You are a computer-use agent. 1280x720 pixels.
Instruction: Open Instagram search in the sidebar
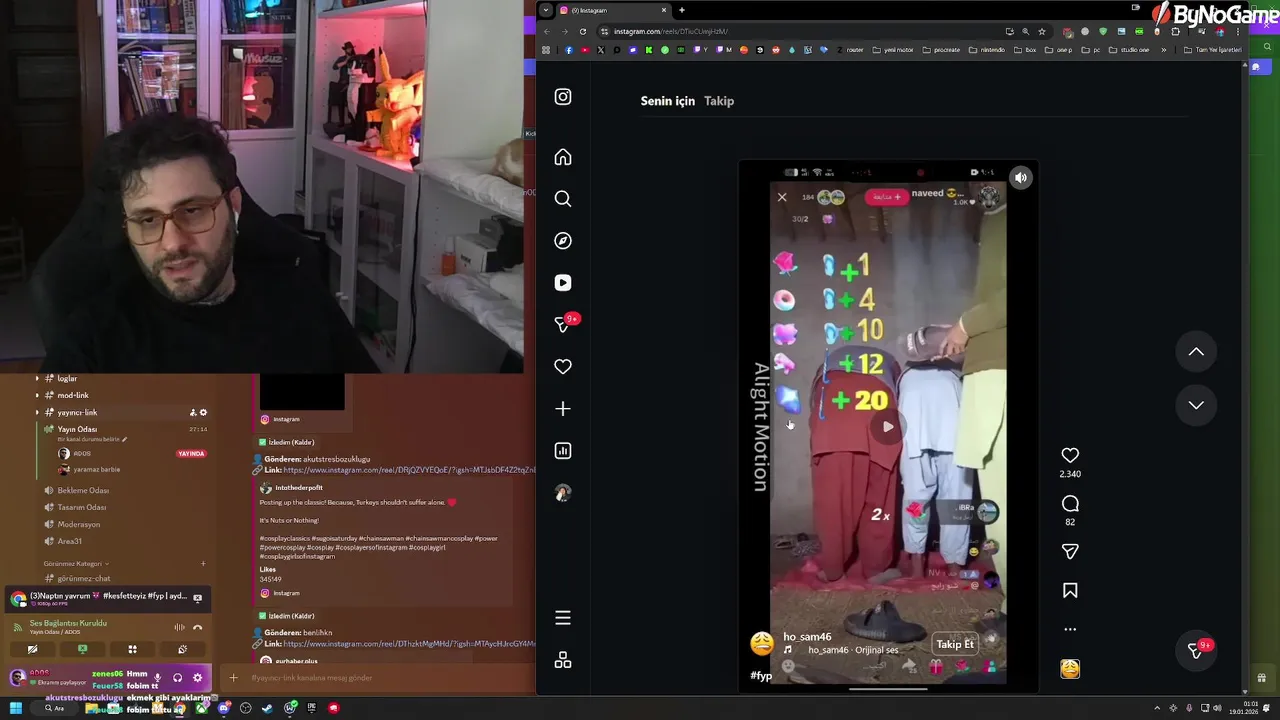(563, 199)
